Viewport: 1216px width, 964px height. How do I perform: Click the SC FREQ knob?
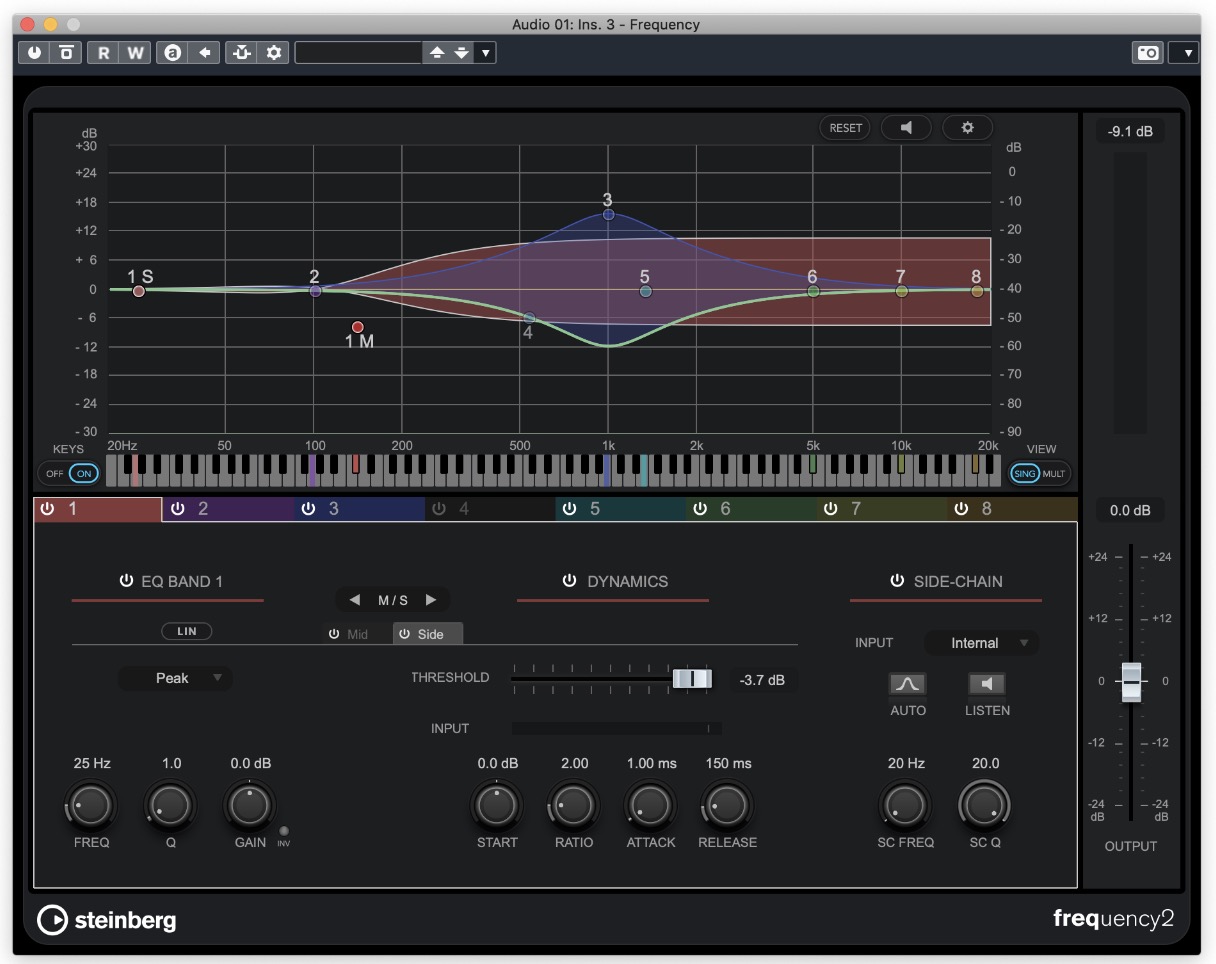(905, 805)
